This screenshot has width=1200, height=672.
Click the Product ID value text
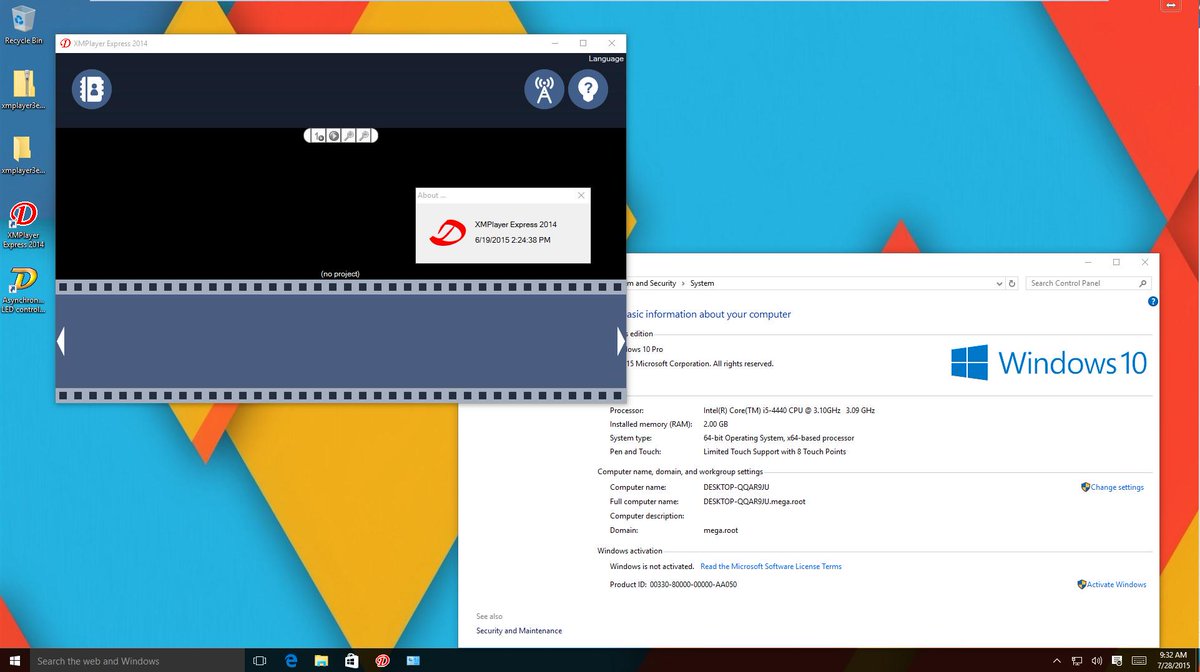(x=693, y=585)
